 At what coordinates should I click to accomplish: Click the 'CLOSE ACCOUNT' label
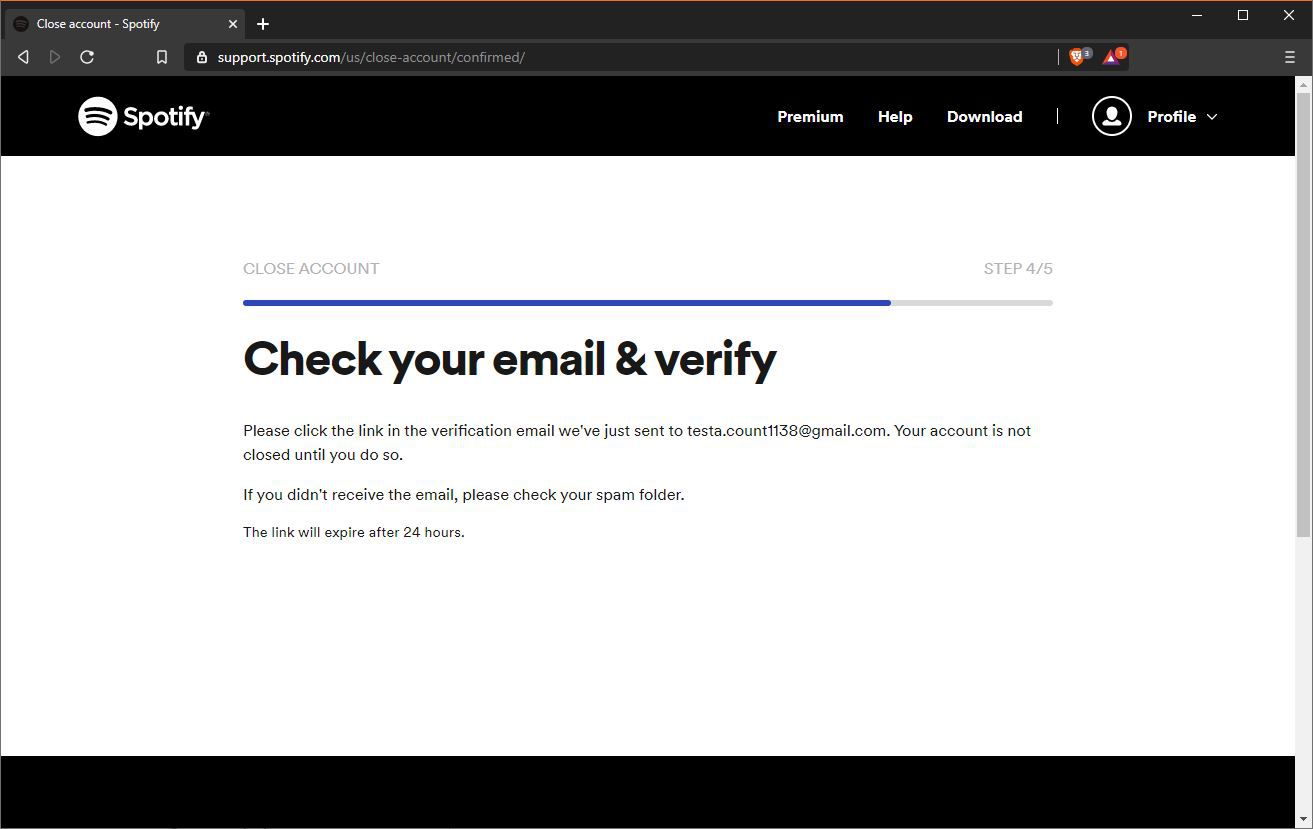point(311,269)
